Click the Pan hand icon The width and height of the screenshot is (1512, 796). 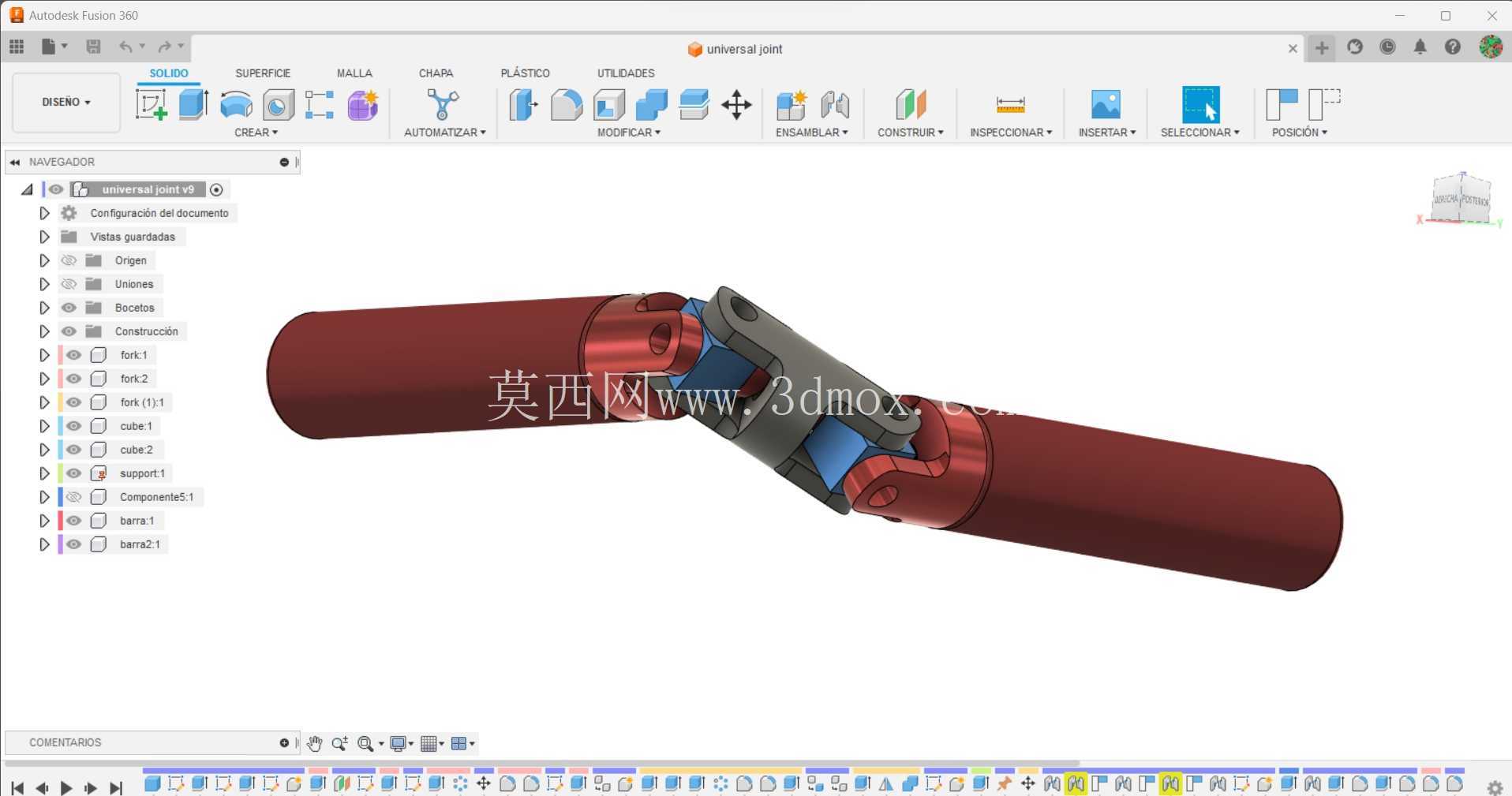314,743
